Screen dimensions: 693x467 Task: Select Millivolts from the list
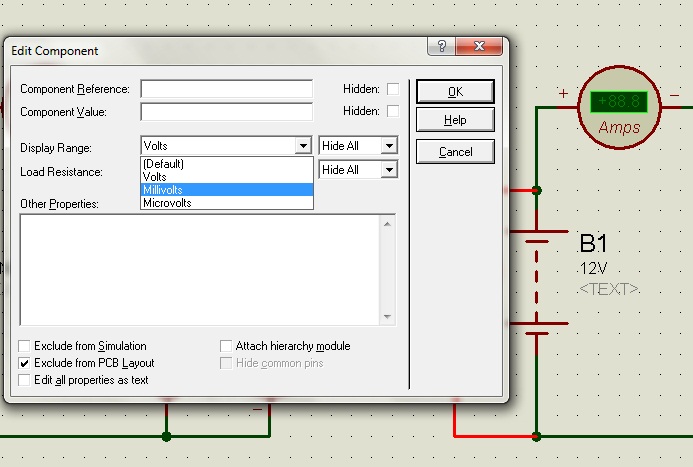[226, 190]
